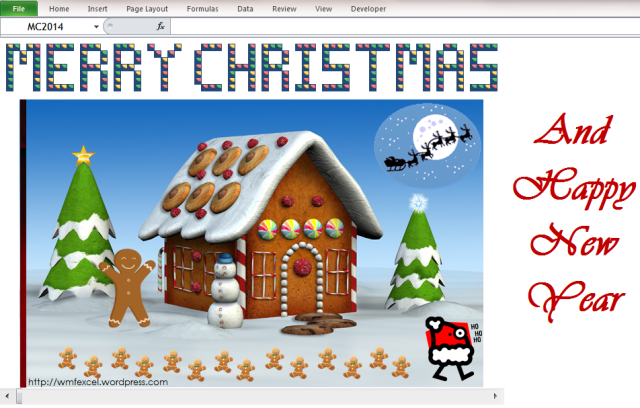Switch to the Data tab
Image resolution: width=640 pixels, height=408 pixels.
tap(245, 9)
